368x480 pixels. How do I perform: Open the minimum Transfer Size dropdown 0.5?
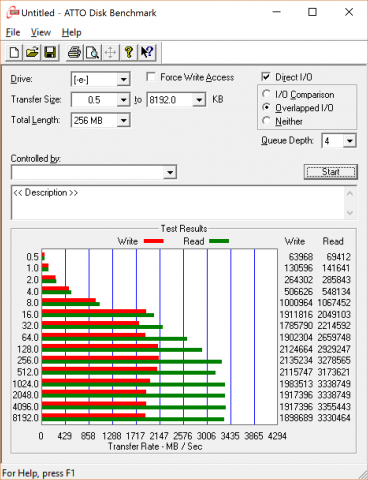[123, 100]
